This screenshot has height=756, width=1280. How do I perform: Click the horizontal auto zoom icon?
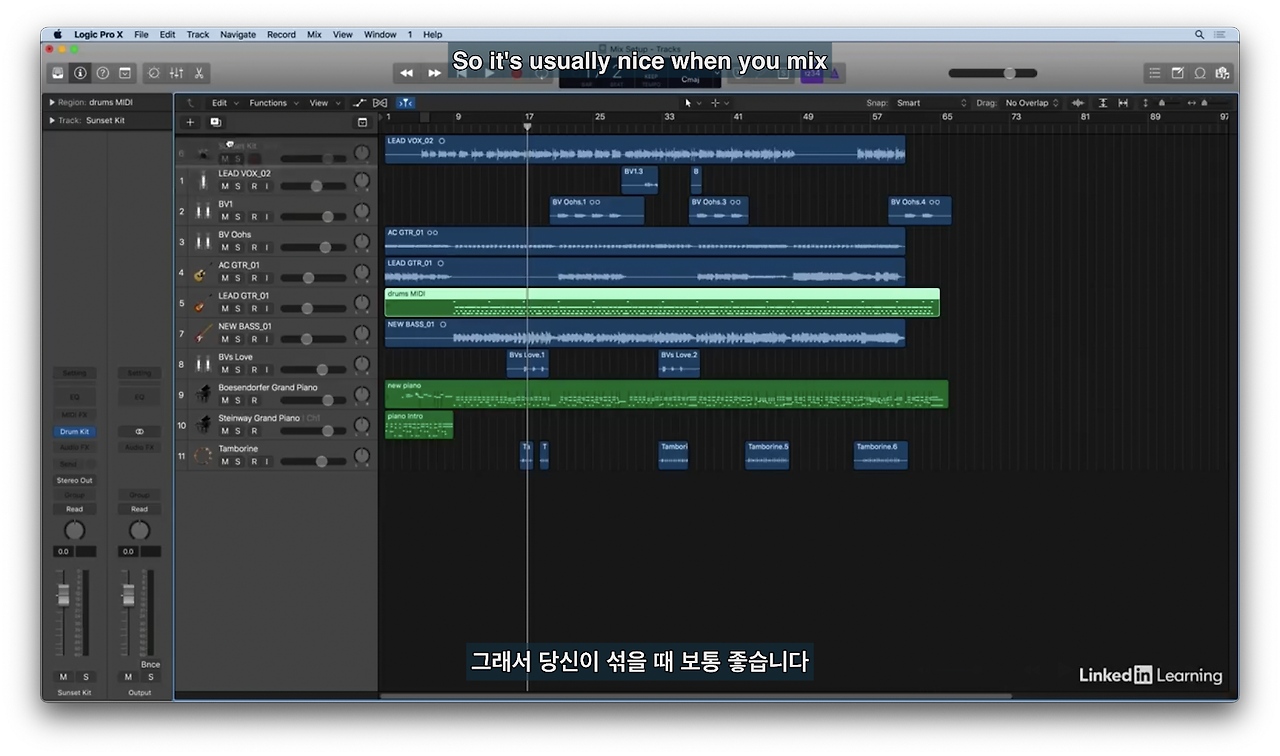[1123, 103]
